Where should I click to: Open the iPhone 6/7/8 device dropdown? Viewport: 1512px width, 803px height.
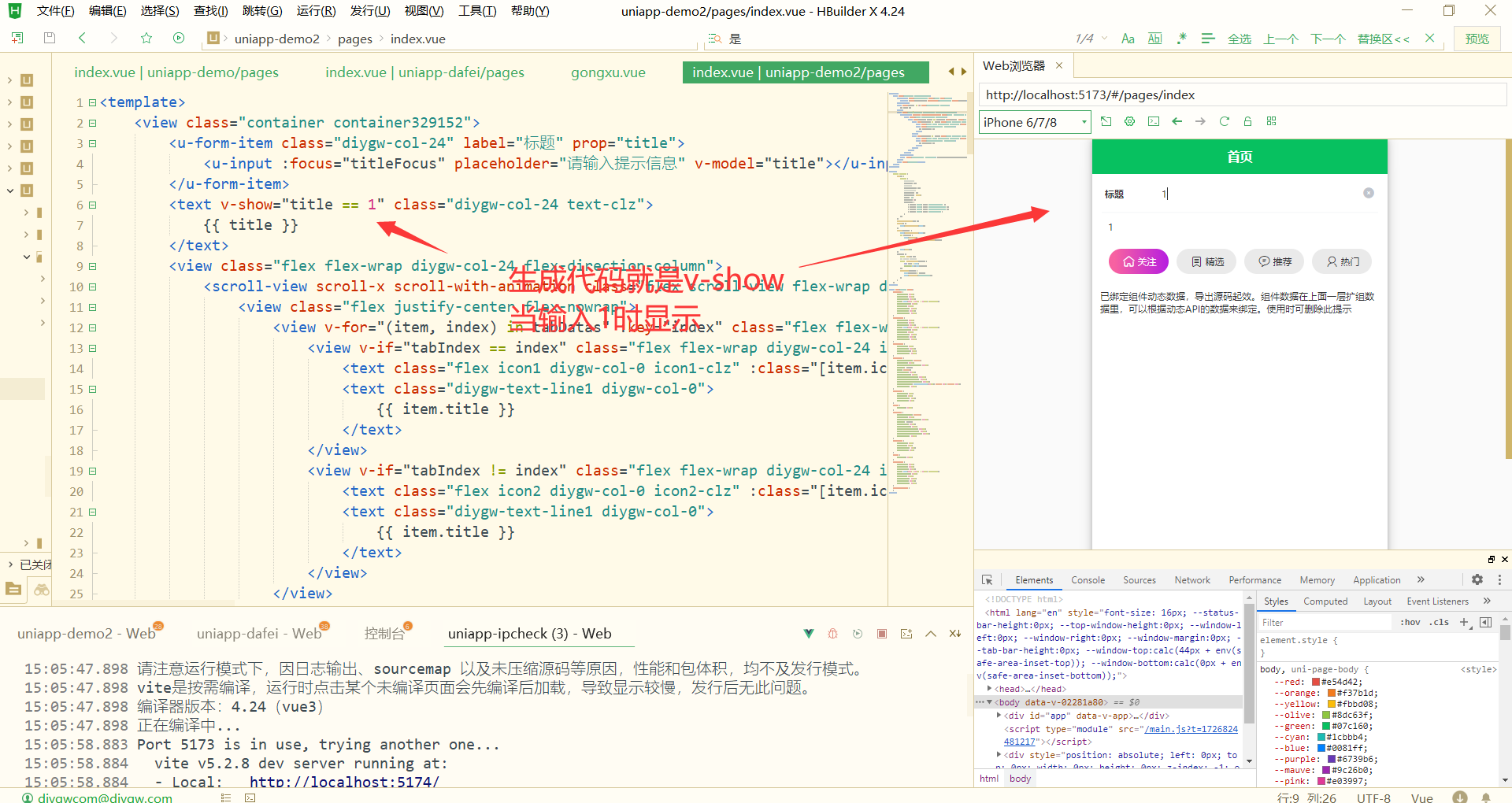pyautogui.click(x=1035, y=122)
